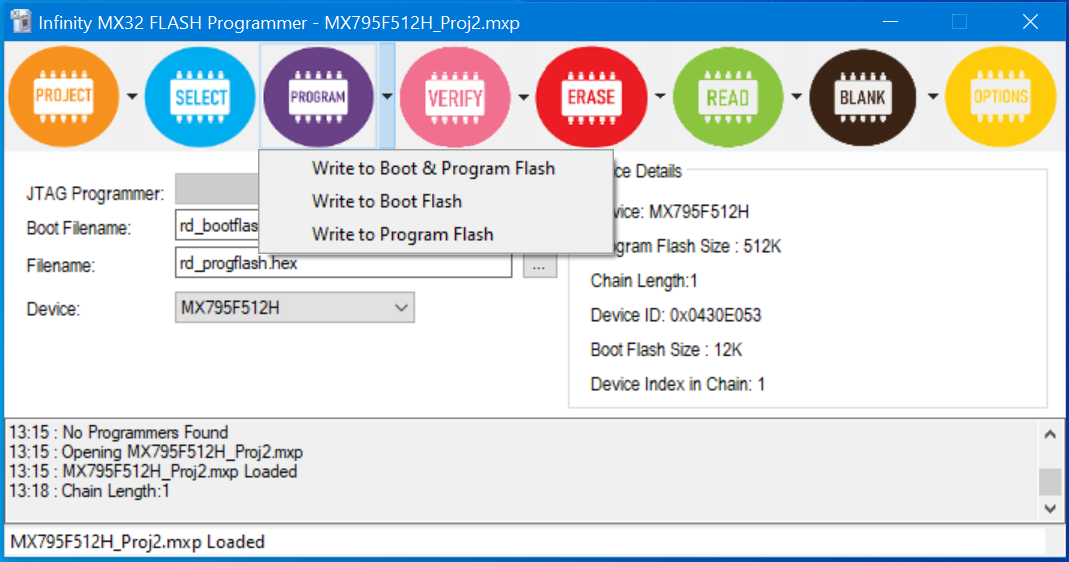
Task: Click the orange PROJECT toolbar icon
Action: (x=63, y=97)
